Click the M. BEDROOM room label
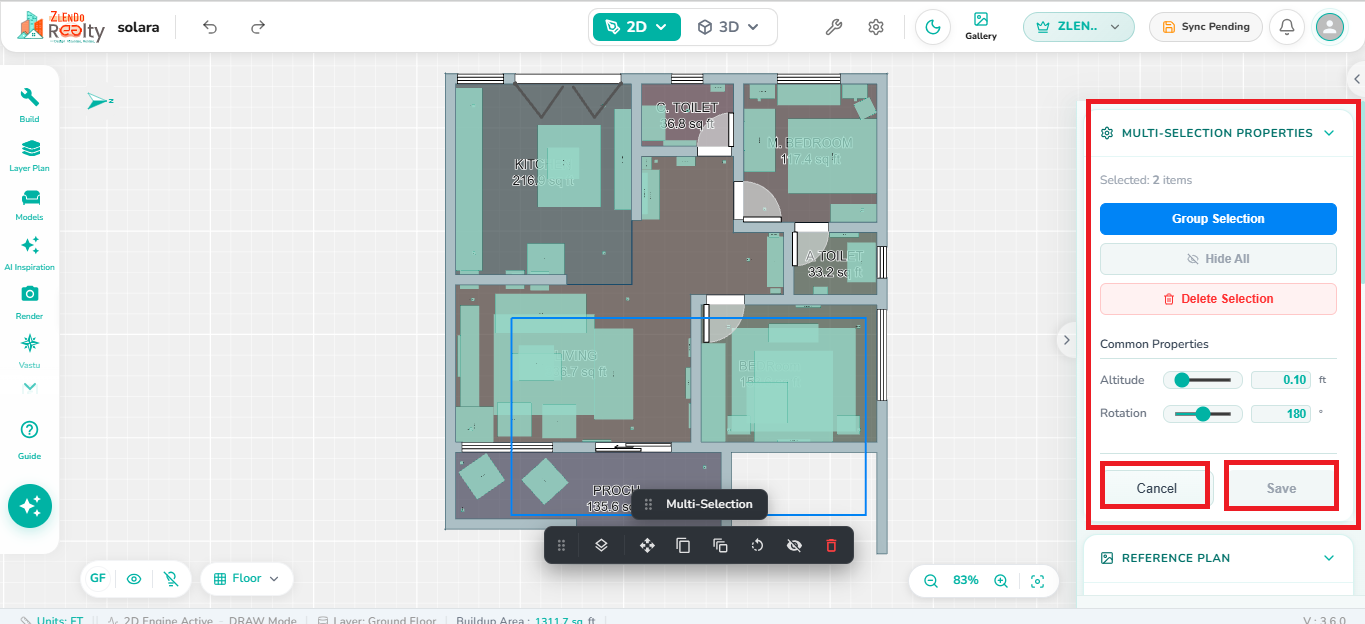Image resolution: width=1365 pixels, height=624 pixels. point(811,143)
